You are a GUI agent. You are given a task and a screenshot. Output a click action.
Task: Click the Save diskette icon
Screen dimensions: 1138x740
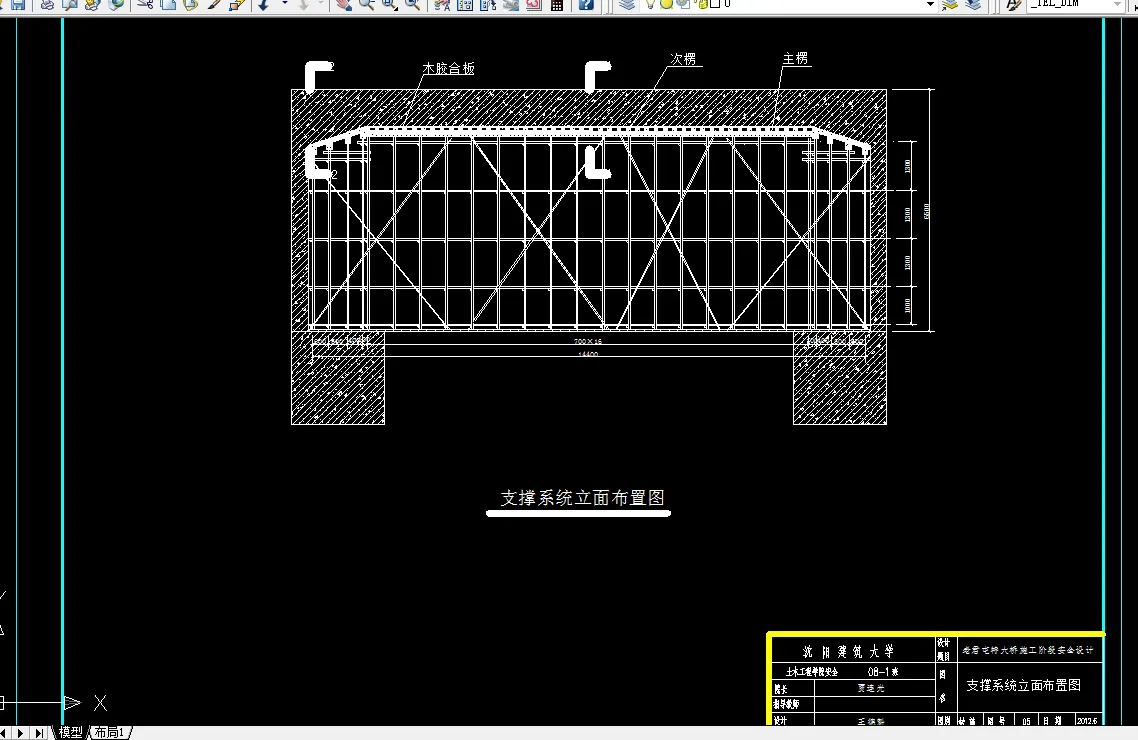(18, 4)
